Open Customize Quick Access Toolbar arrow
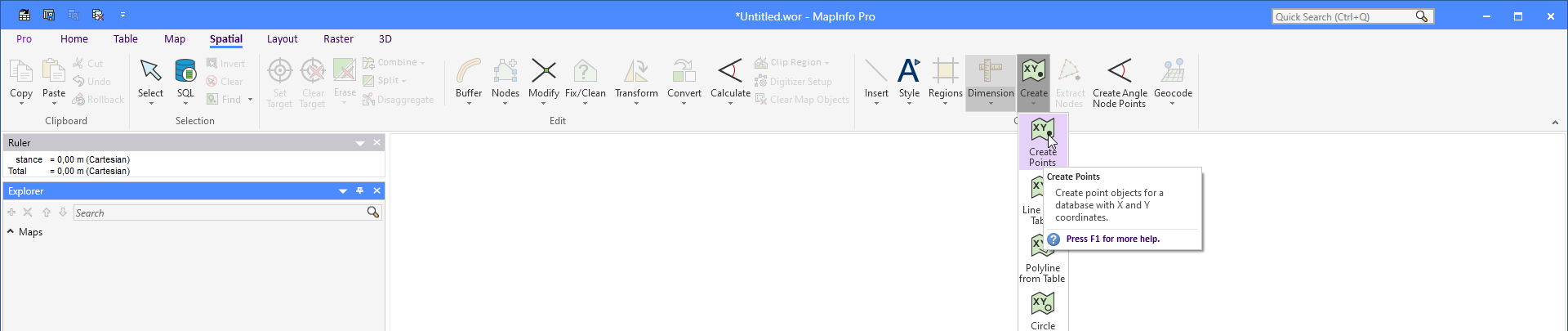Viewport: 1568px width, 331px height. (x=122, y=16)
